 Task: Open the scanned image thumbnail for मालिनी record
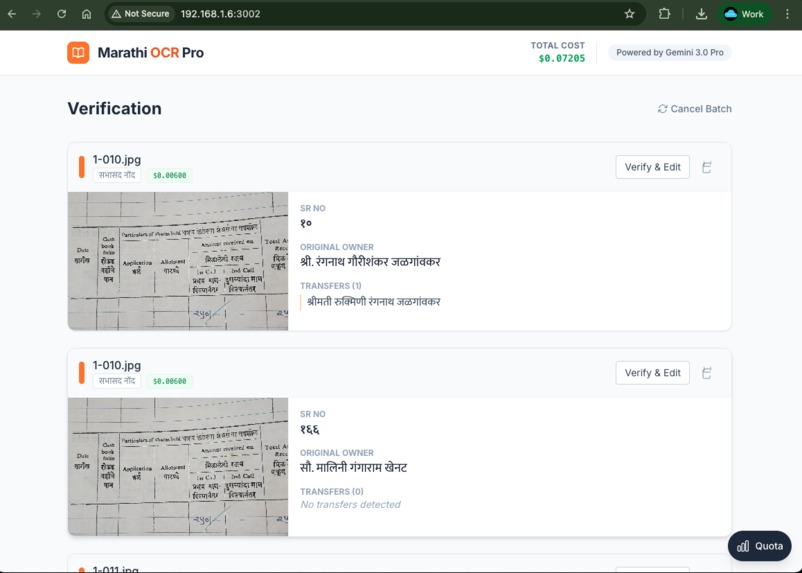[x=178, y=467]
